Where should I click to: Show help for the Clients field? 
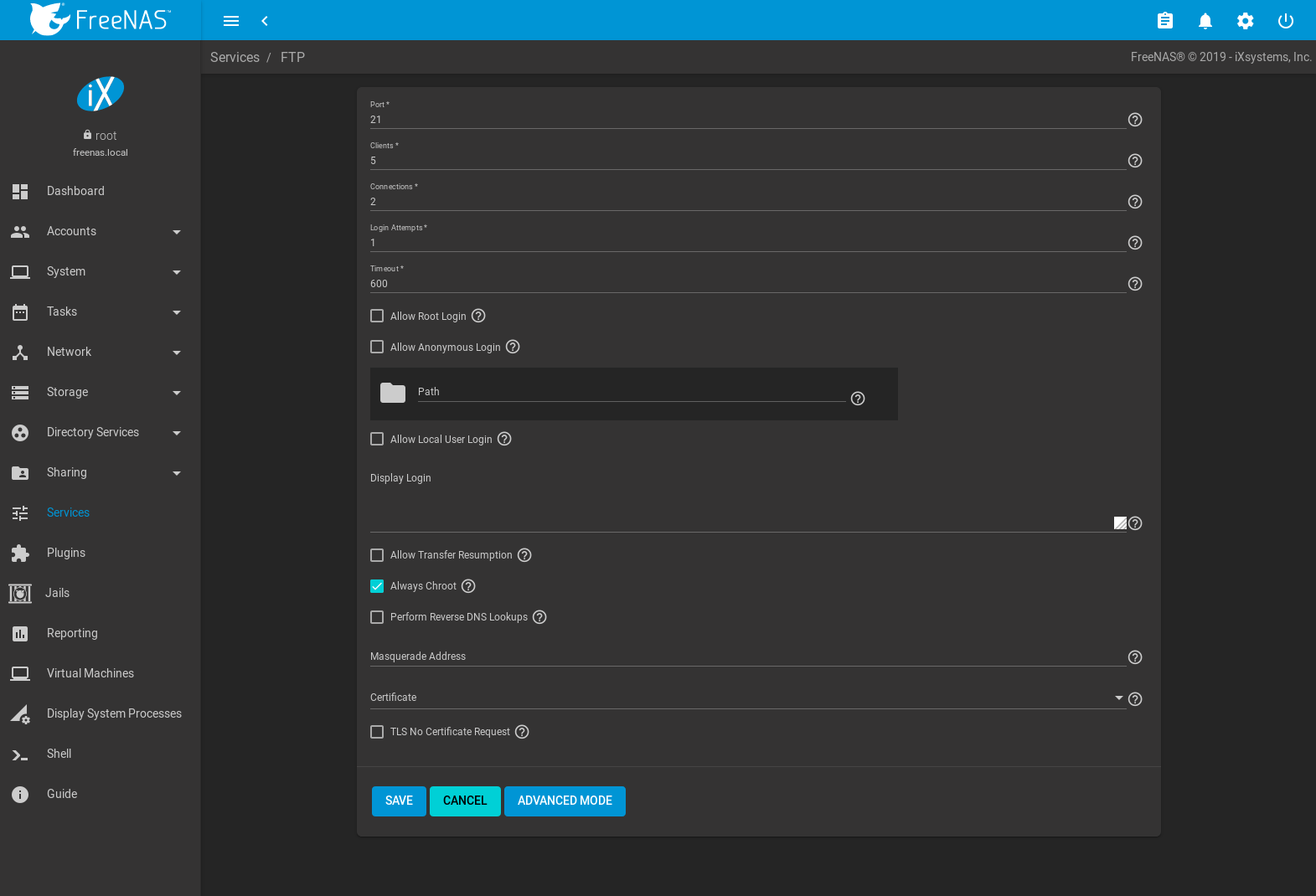coord(1135,161)
